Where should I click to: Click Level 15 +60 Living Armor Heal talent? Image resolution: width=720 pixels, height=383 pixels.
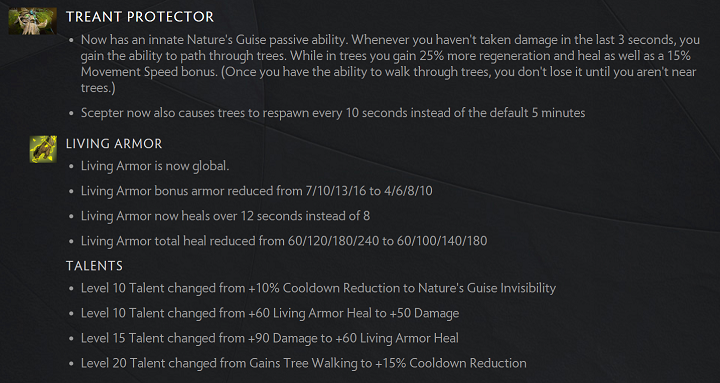270,338
